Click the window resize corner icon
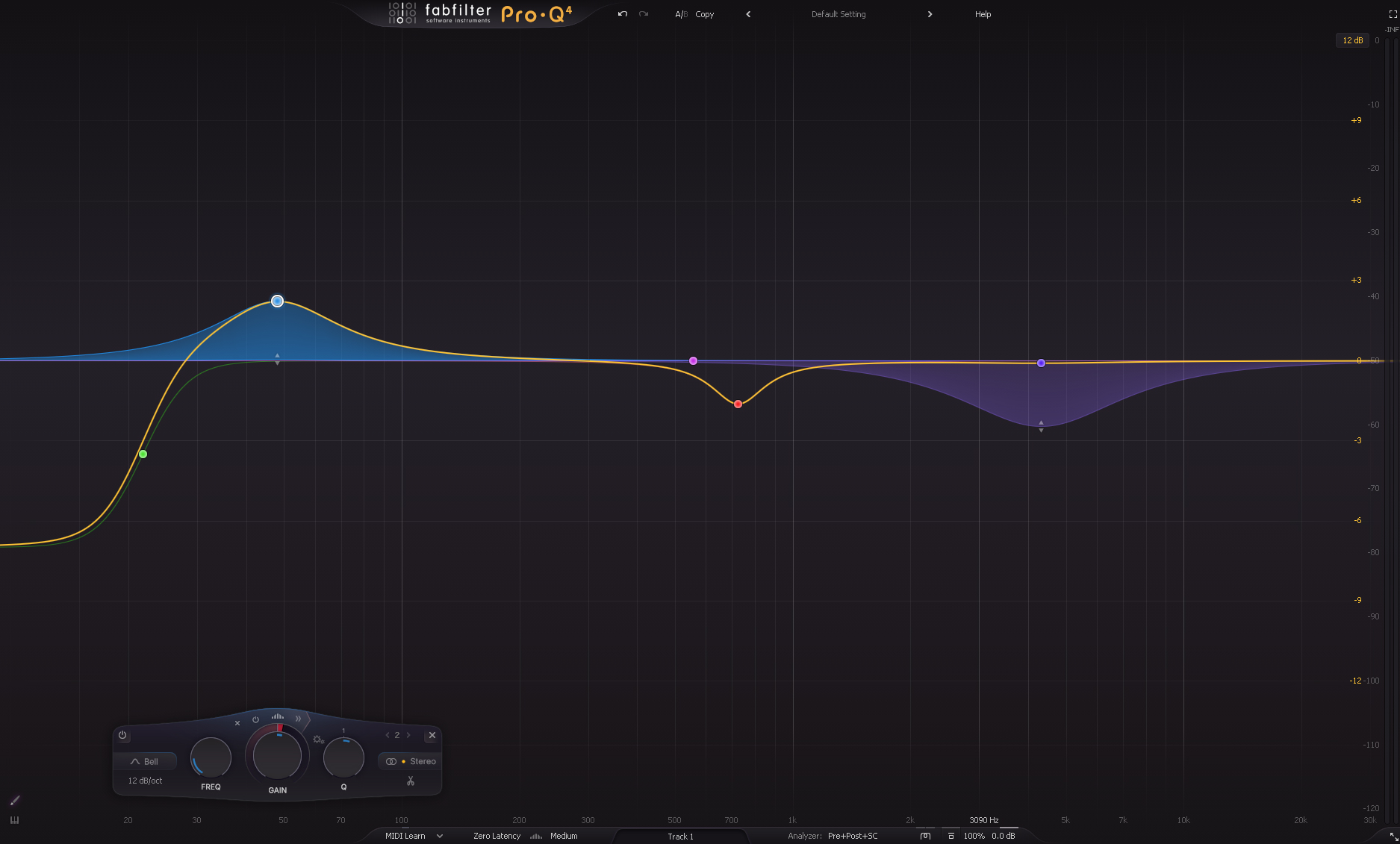 1393,837
